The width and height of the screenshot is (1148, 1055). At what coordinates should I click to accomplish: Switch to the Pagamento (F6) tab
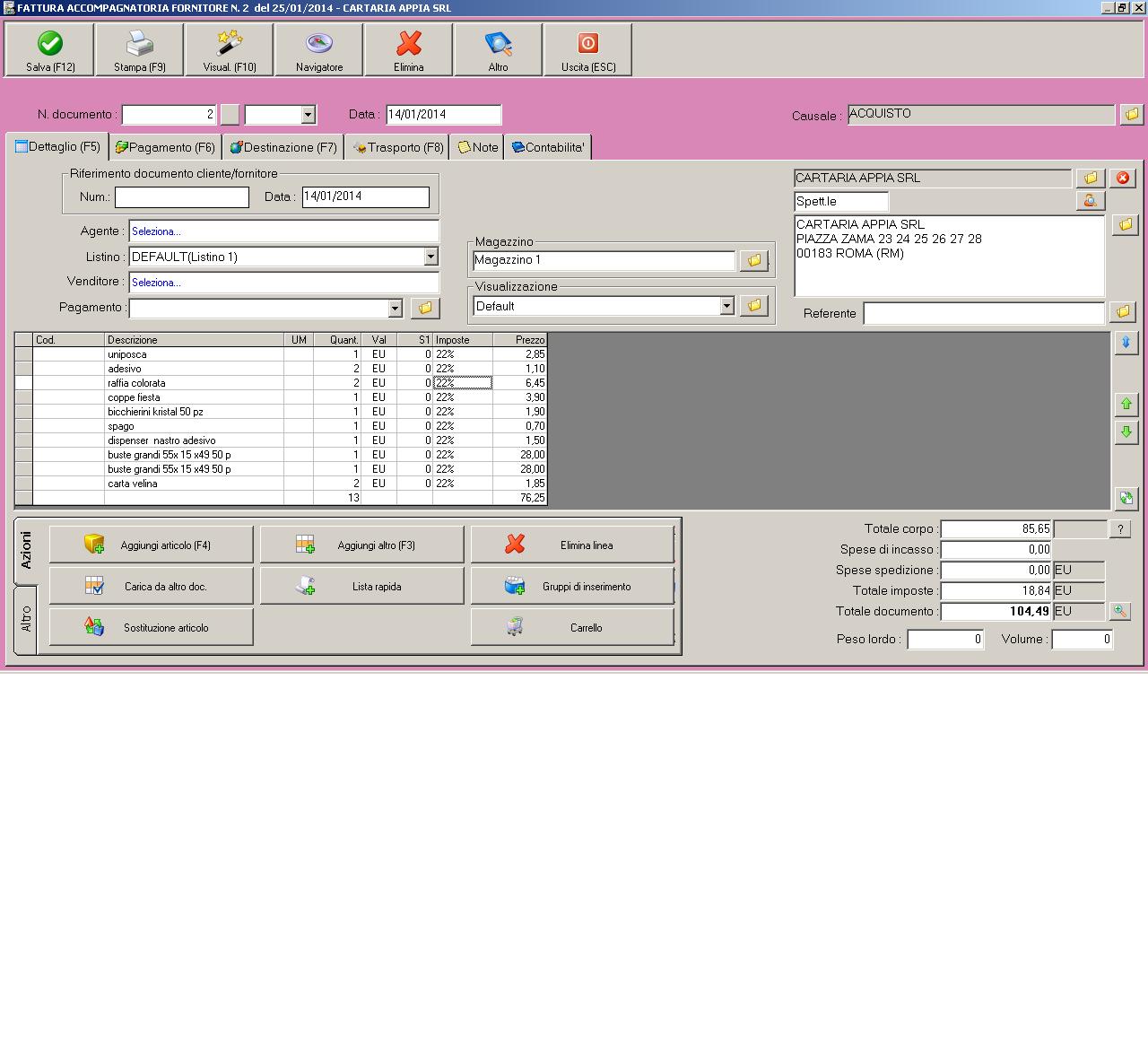pyautogui.click(x=165, y=147)
